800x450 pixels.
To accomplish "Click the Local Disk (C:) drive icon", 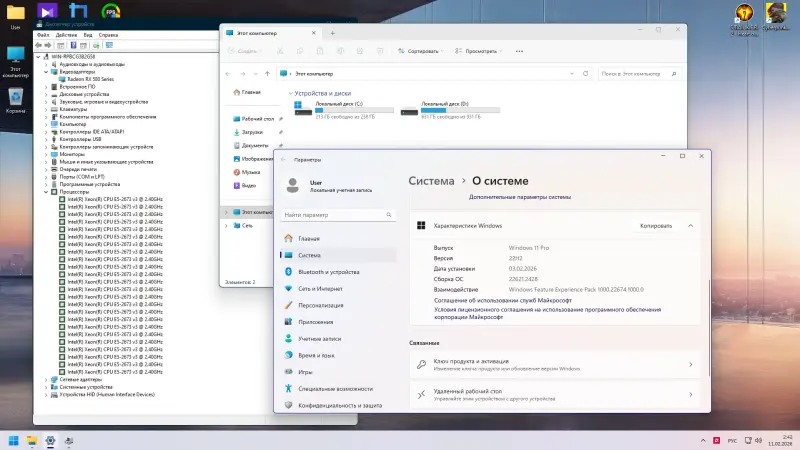I will (301, 110).
